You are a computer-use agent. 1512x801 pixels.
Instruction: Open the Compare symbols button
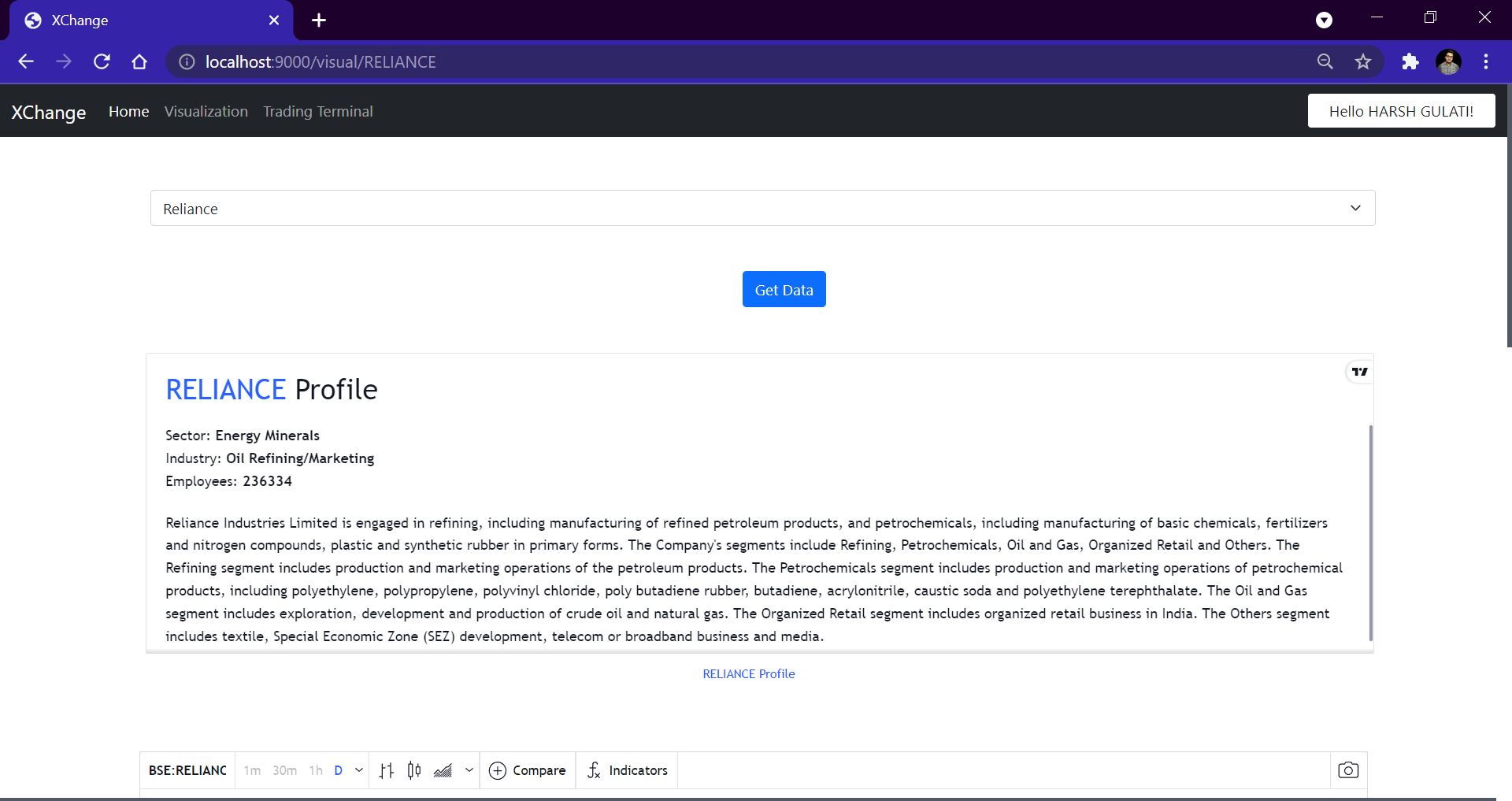[x=528, y=770]
